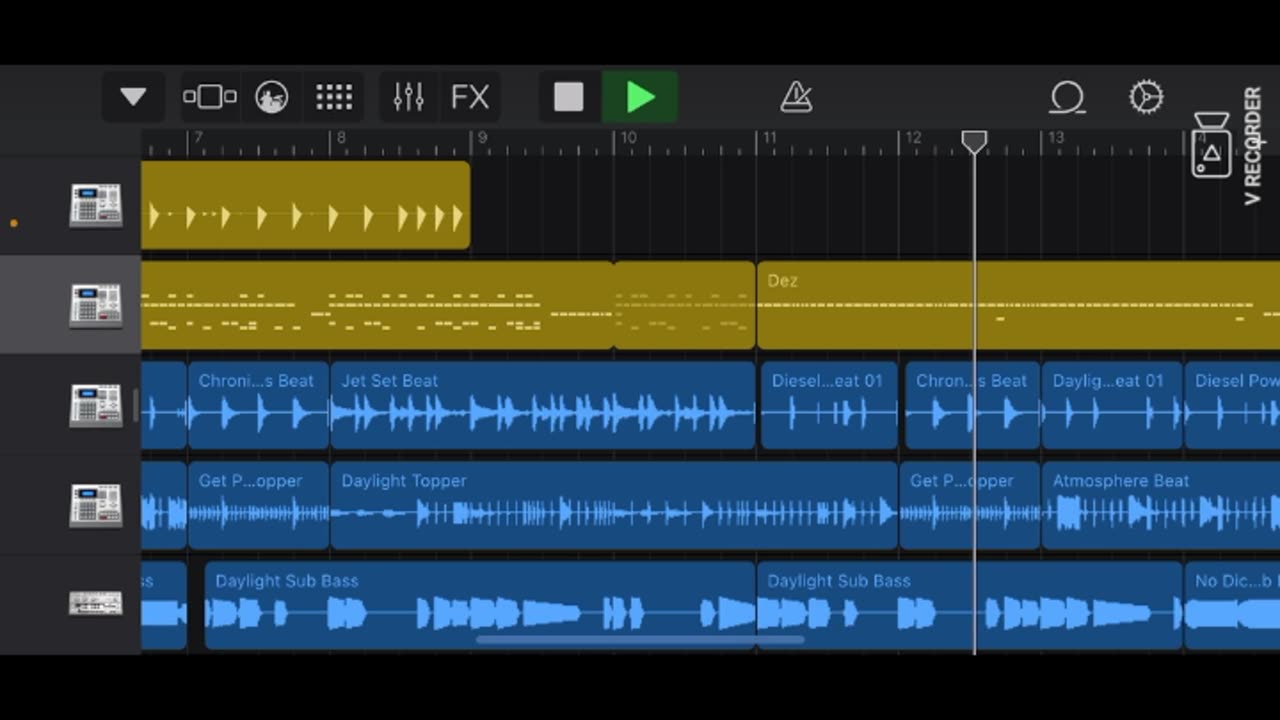
Task: Select the Diesel...eat 01 region
Action: pyautogui.click(x=829, y=405)
